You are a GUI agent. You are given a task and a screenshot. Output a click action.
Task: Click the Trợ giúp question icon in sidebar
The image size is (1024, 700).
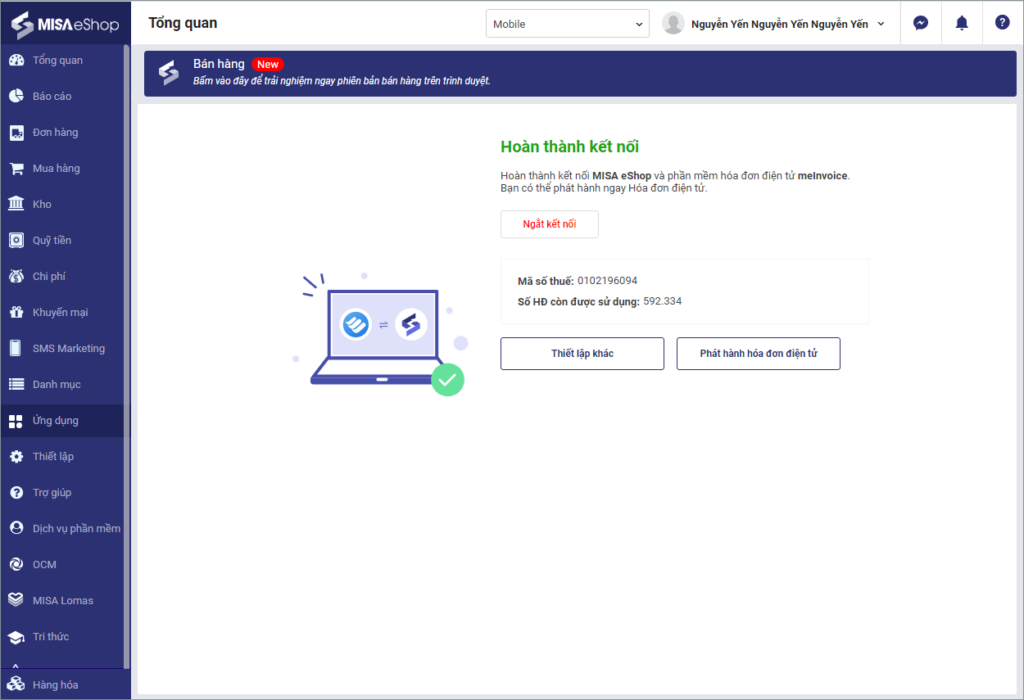point(16,492)
